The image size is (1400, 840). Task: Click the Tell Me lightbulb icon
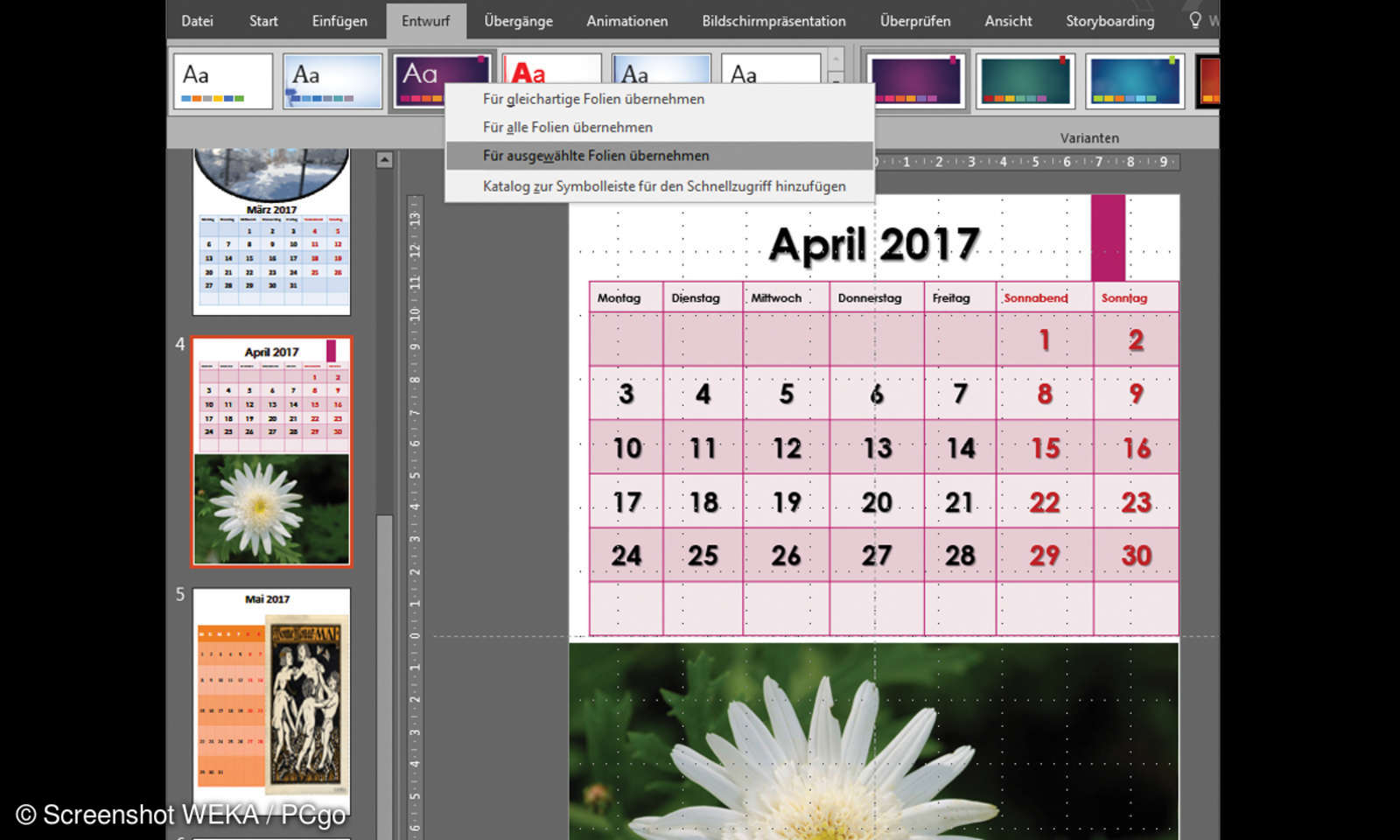[x=1194, y=19]
